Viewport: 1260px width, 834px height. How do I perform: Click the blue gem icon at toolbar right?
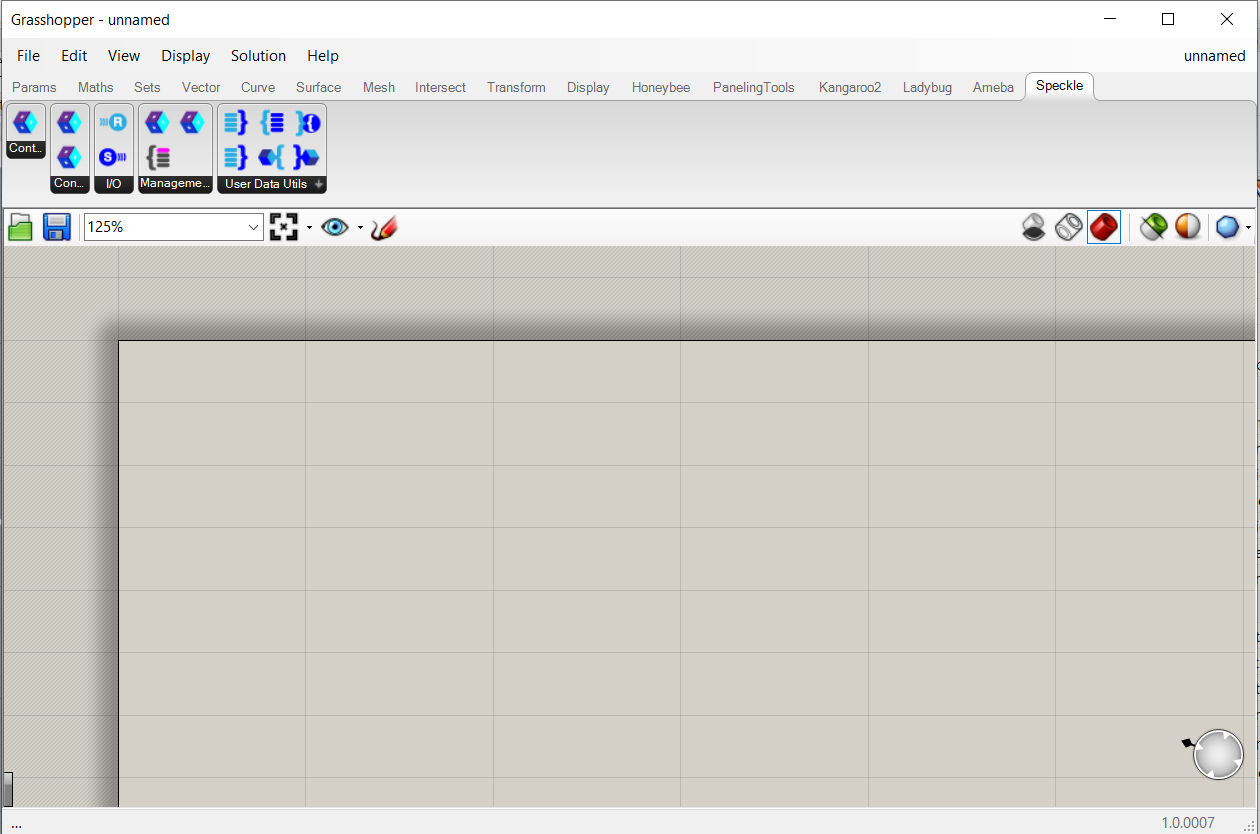pyautogui.click(x=1228, y=227)
